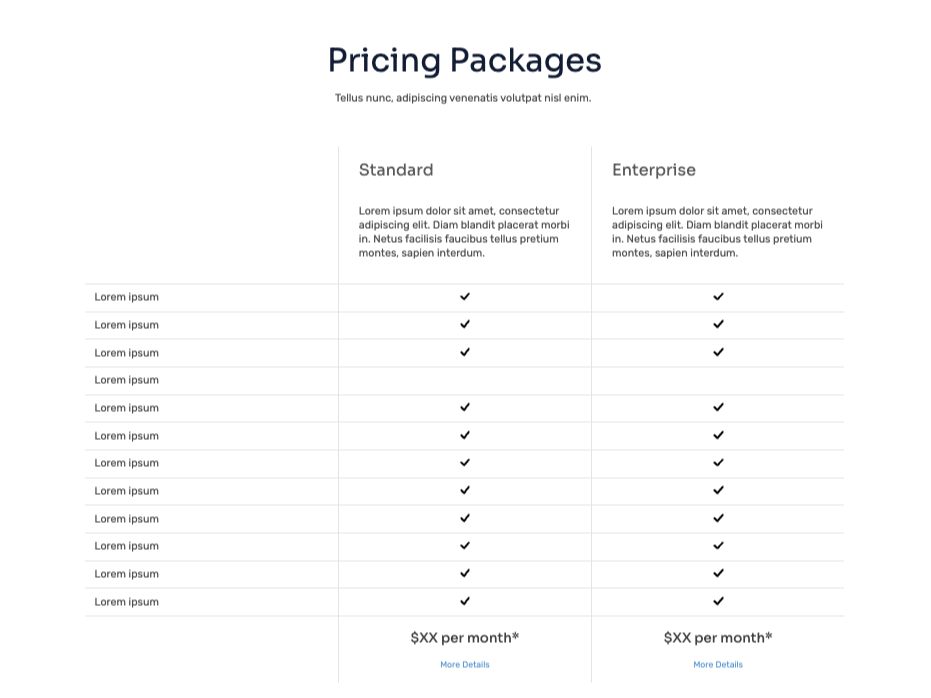
Task: Click the empty cell in the fourth row
Action: click(x=465, y=380)
